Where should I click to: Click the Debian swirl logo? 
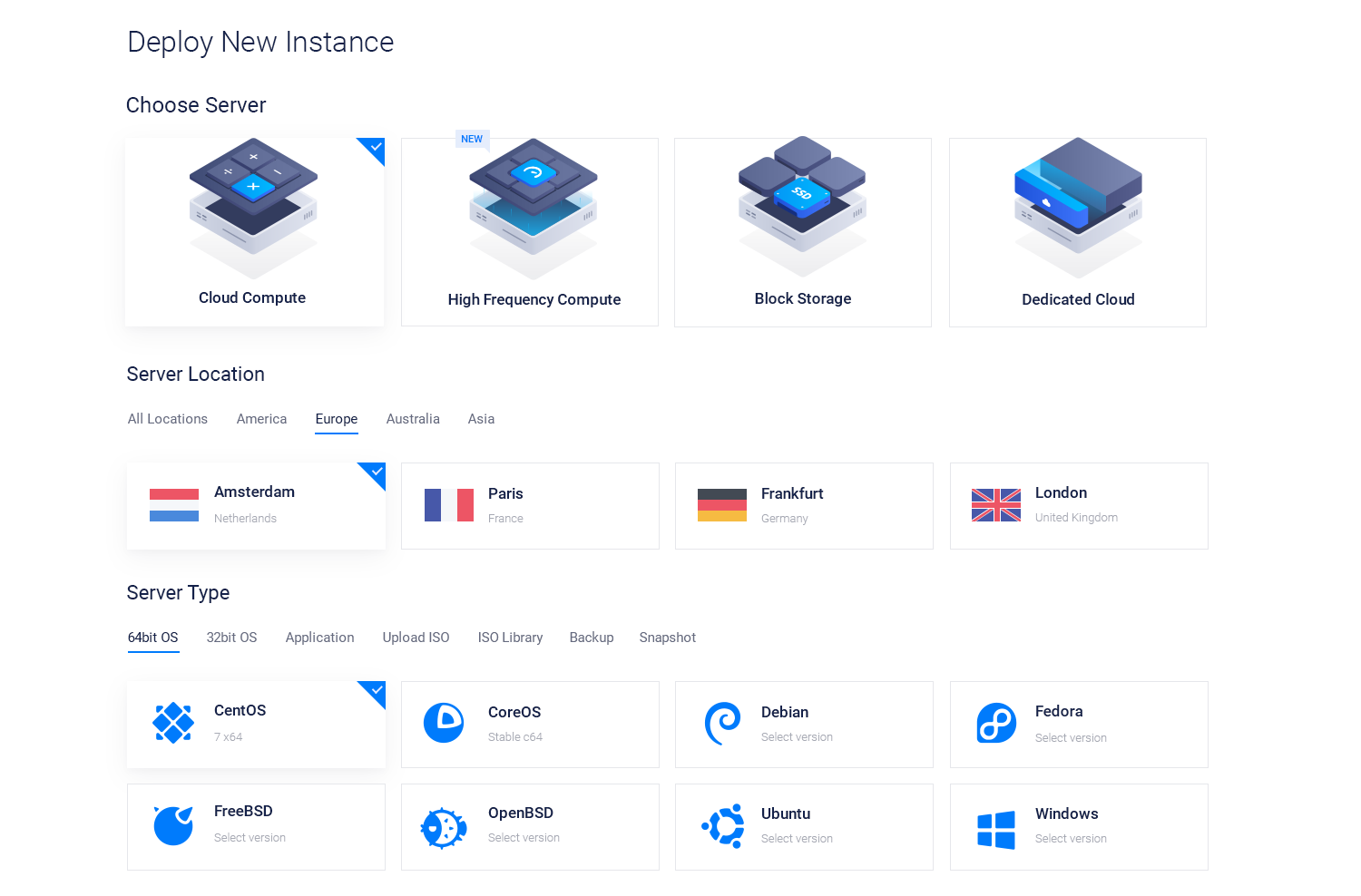coord(722,724)
